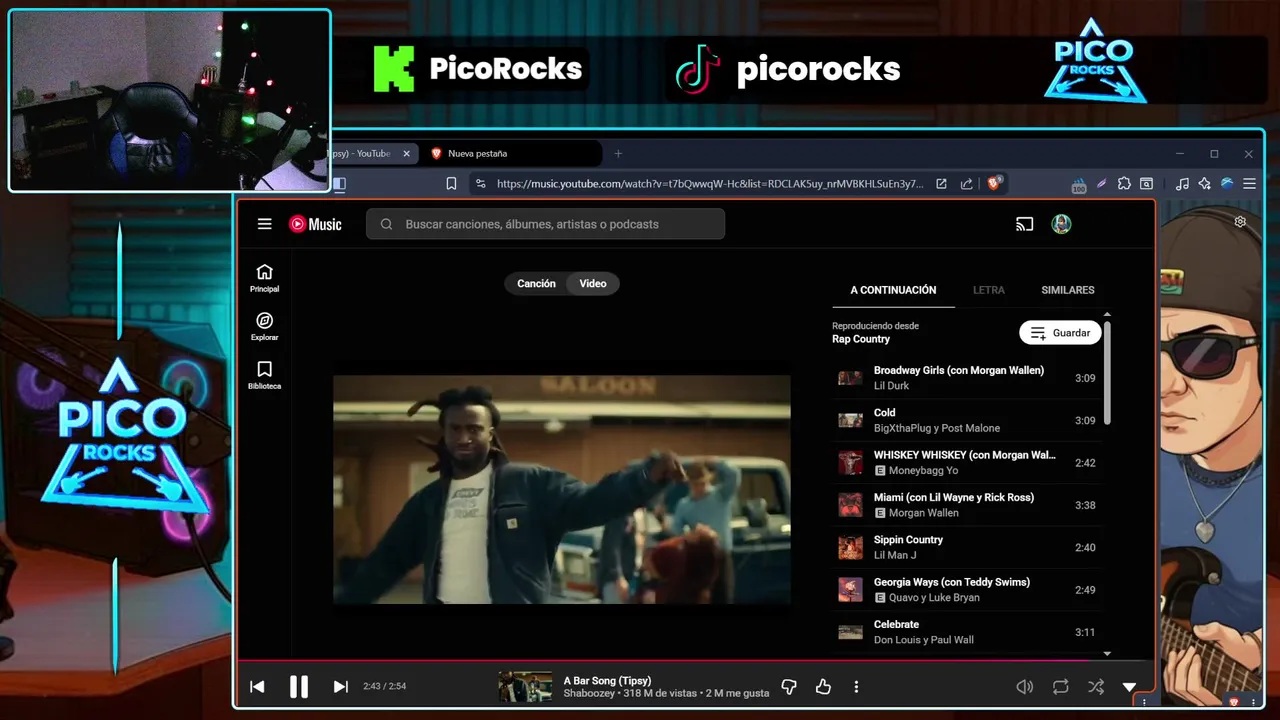Toggle the browser sidebar panel

pos(339,184)
